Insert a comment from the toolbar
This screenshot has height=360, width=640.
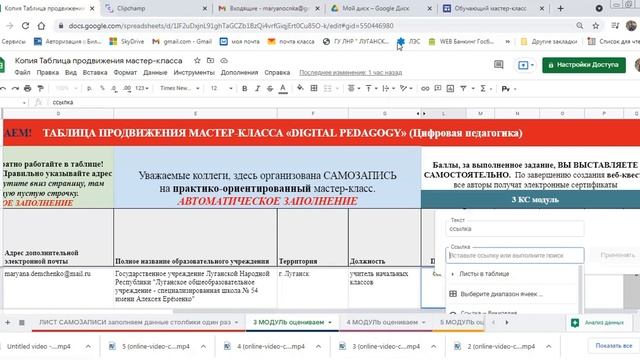[x=438, y=88]
